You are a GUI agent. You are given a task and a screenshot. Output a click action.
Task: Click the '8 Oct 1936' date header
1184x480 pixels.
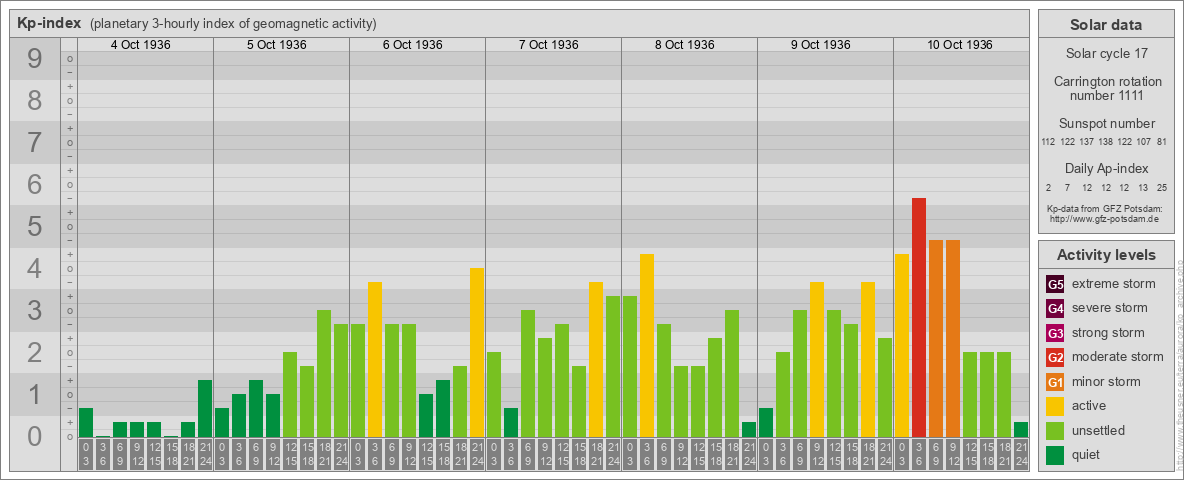click(684, 45)
